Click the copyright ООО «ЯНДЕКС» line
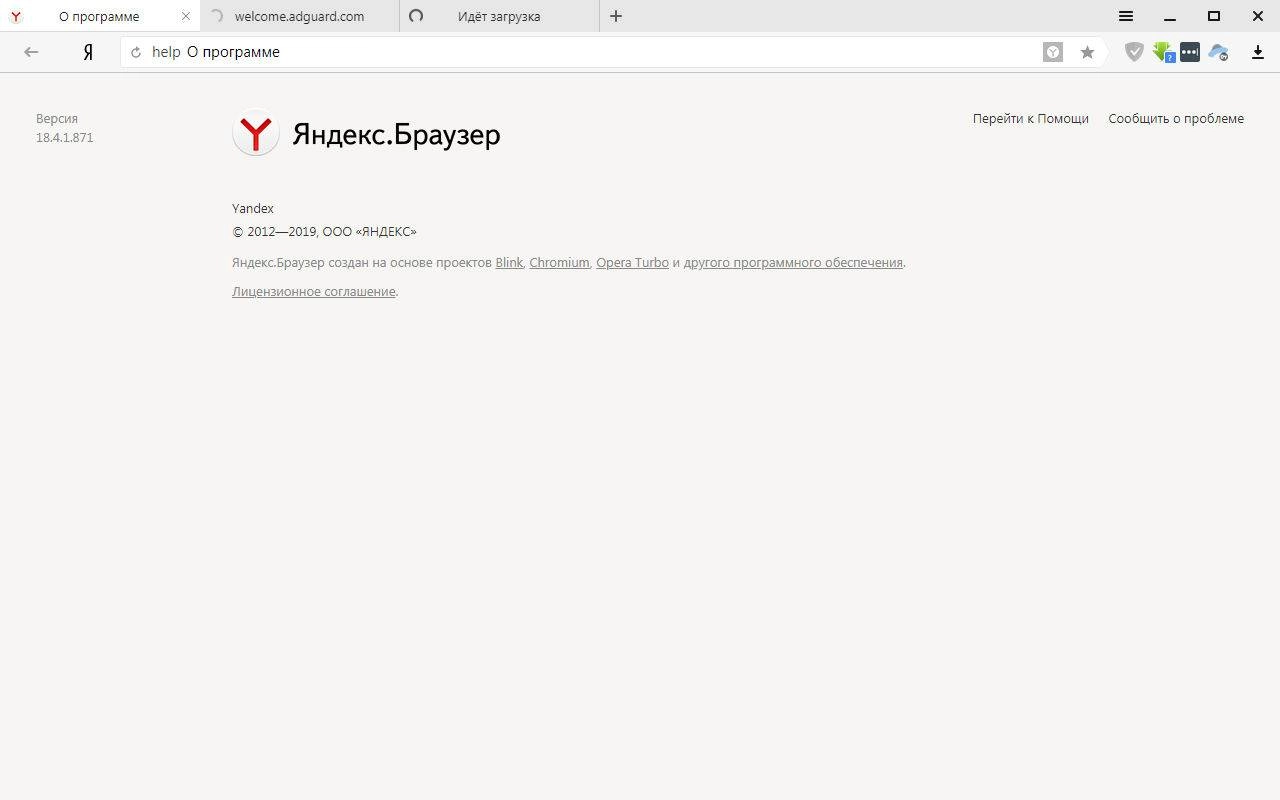The width and height of the screenshot is (1280, 800). [x=324, y=231]
